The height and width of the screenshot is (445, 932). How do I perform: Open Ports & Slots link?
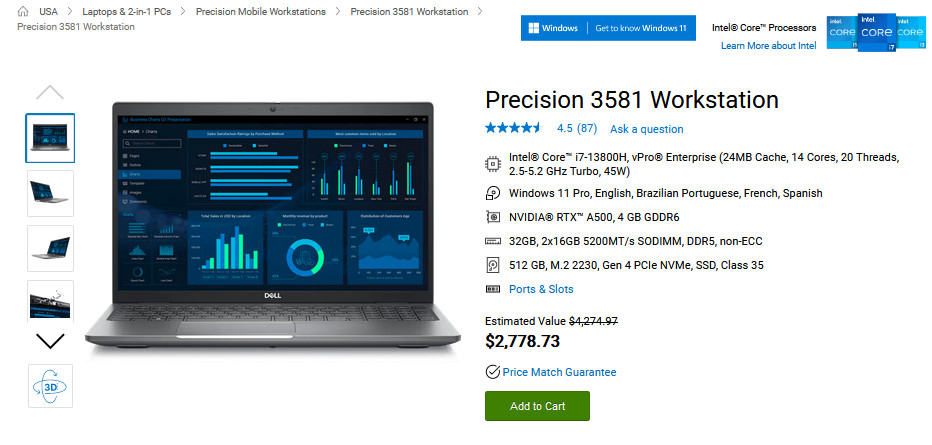(x=541, y=289)
